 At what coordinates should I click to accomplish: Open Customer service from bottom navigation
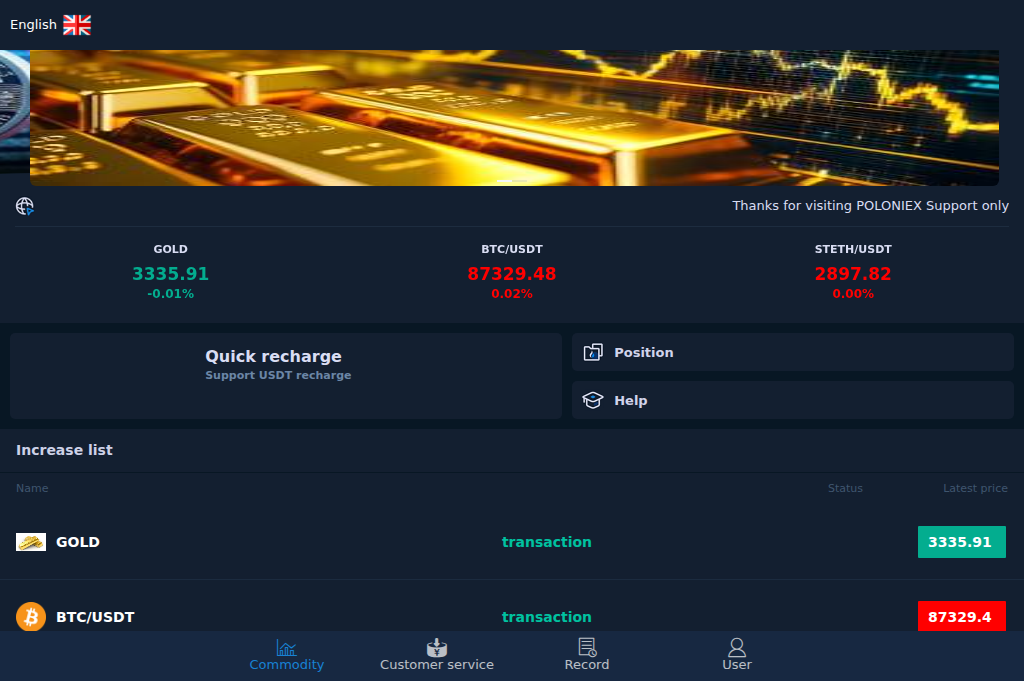pos(436,655)
